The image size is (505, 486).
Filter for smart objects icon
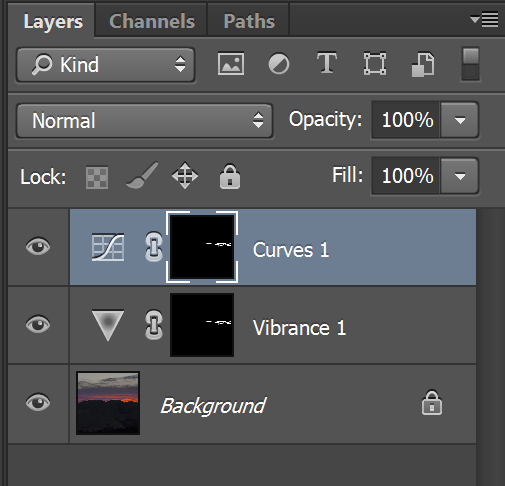tap(423, 64)
